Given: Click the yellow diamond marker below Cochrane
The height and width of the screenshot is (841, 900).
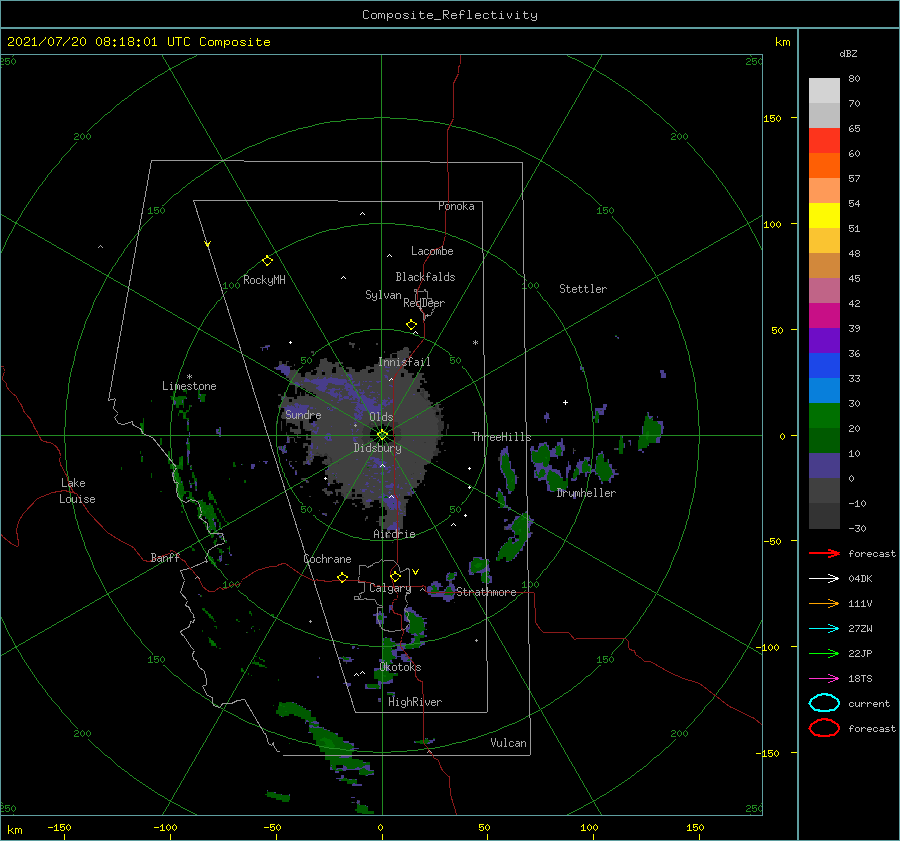Looking at the screenshot, I should click(x=342, y=577).
